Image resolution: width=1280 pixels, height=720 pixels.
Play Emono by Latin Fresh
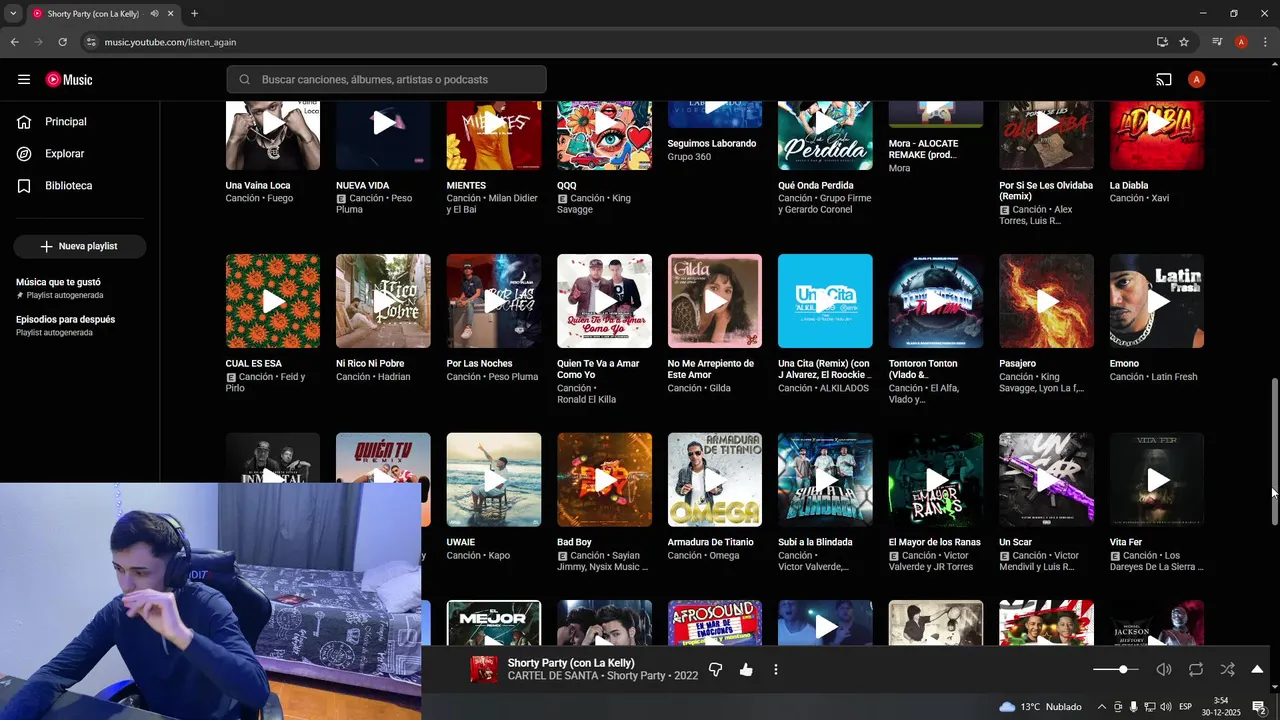coord(1157,301)
